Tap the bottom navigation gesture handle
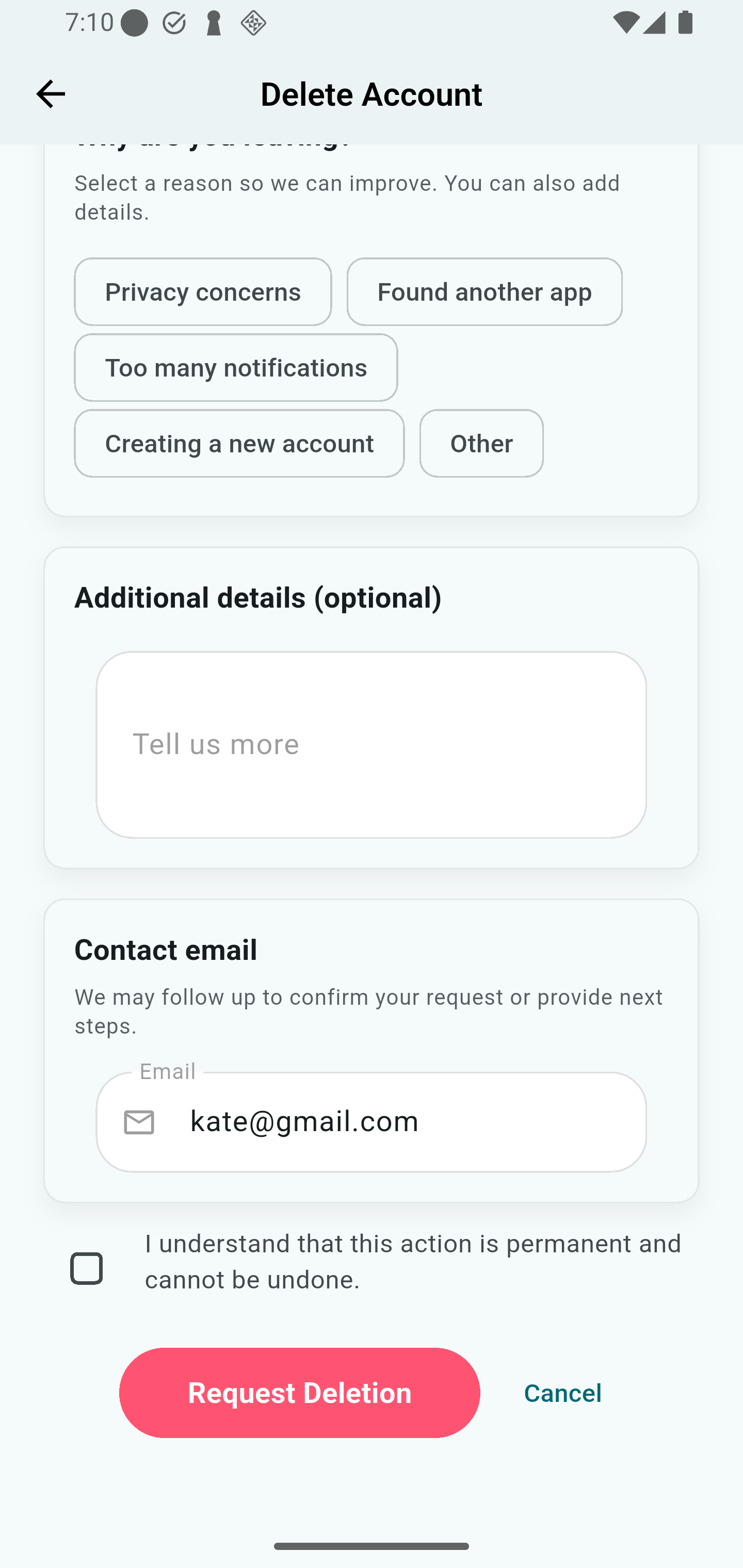 click(x=371, y=1546)
